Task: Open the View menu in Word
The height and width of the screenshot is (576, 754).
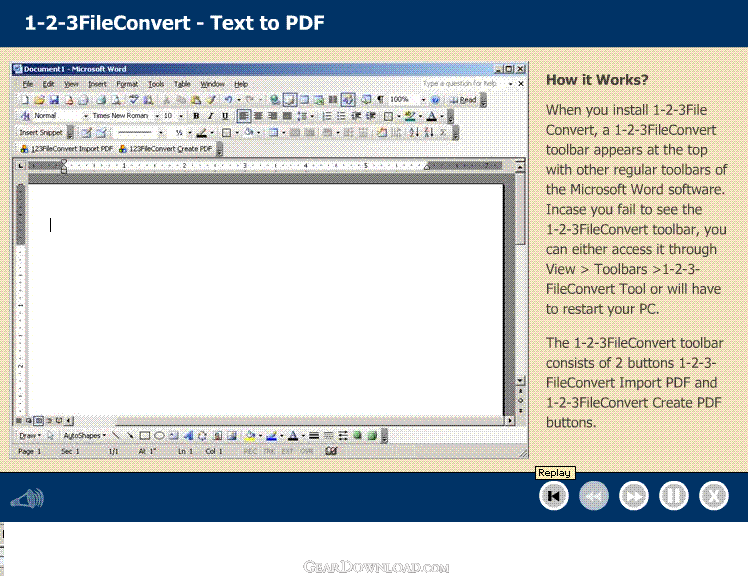Action: pos(71,84)
